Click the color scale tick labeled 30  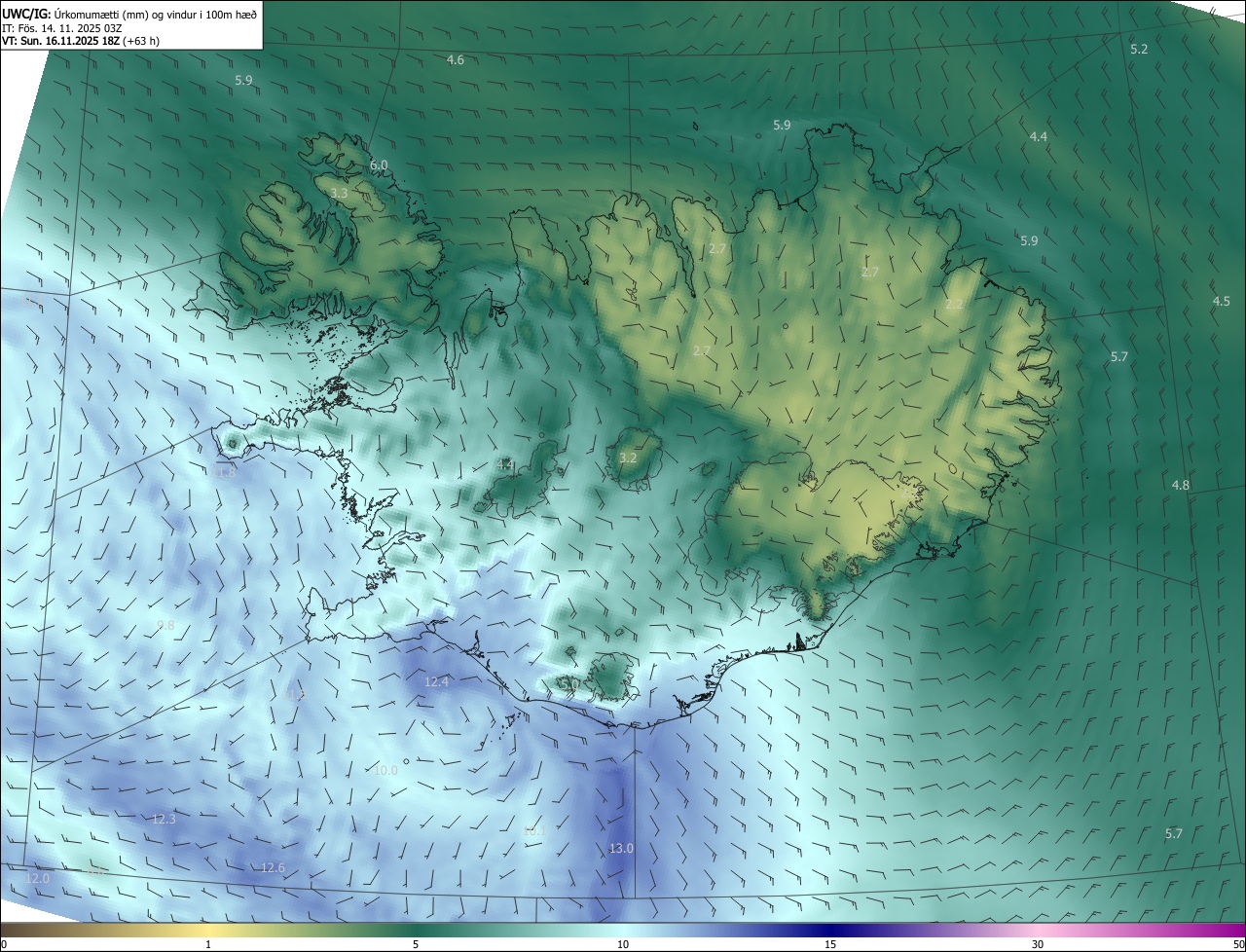click(x=1038, y=944)
